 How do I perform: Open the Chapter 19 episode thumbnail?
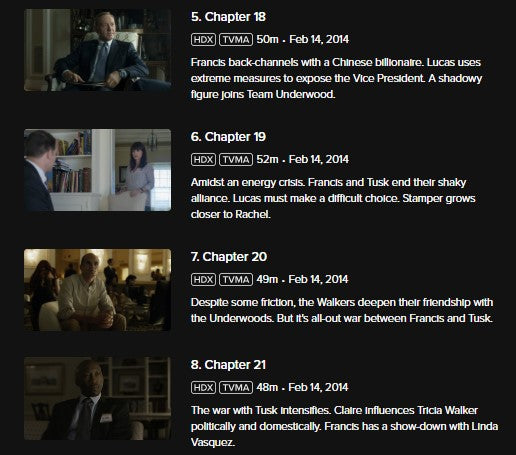[x=97, y=170]
